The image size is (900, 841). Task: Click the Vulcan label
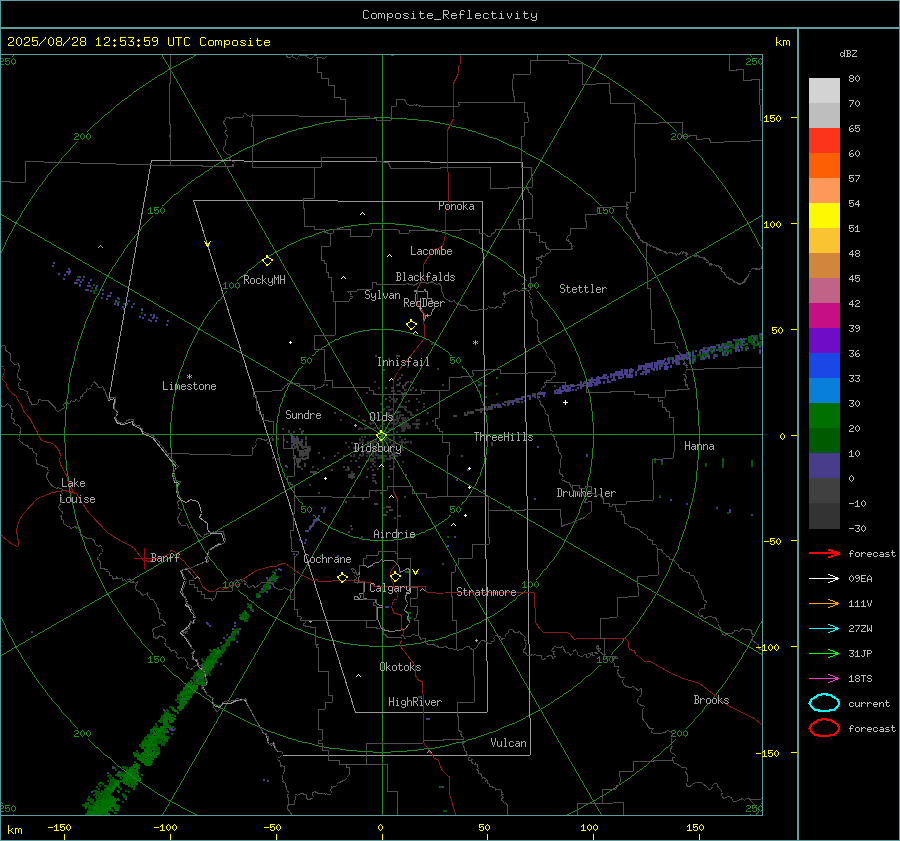click(508, 743)
